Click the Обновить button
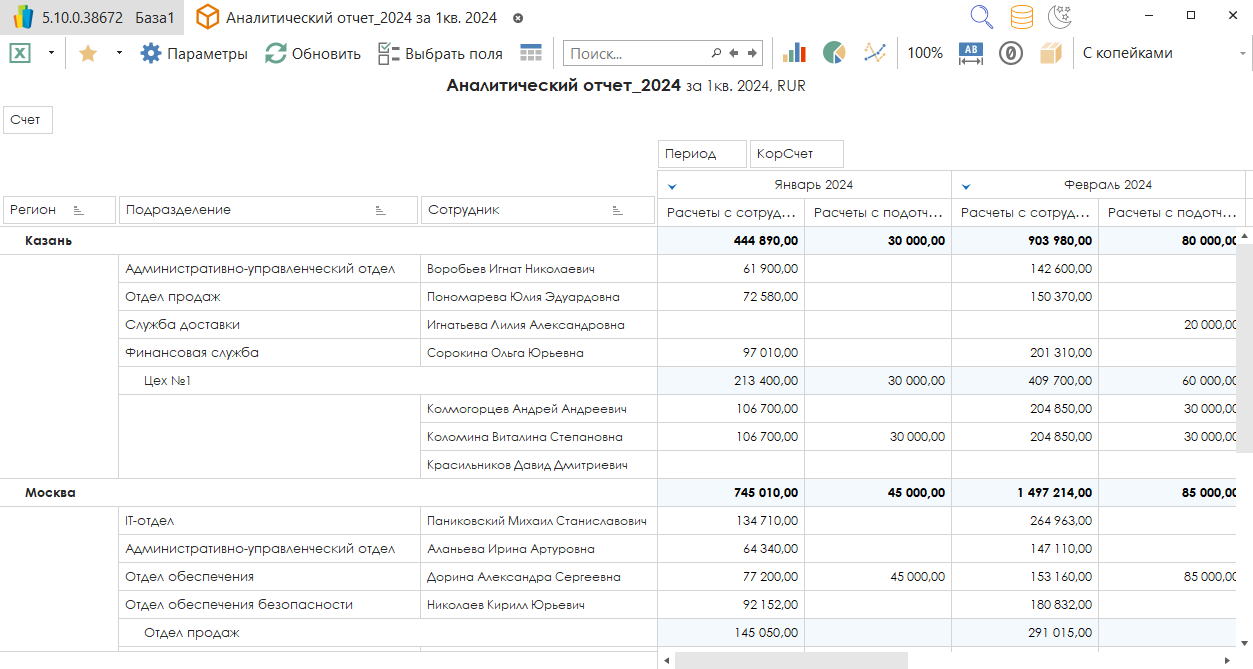This screenshot has width=1253, height=669. point(313,54)
